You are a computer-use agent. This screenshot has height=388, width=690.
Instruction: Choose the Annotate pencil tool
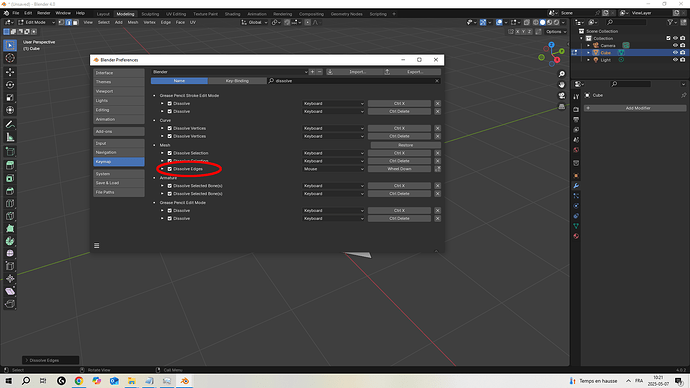coord(10,124)
